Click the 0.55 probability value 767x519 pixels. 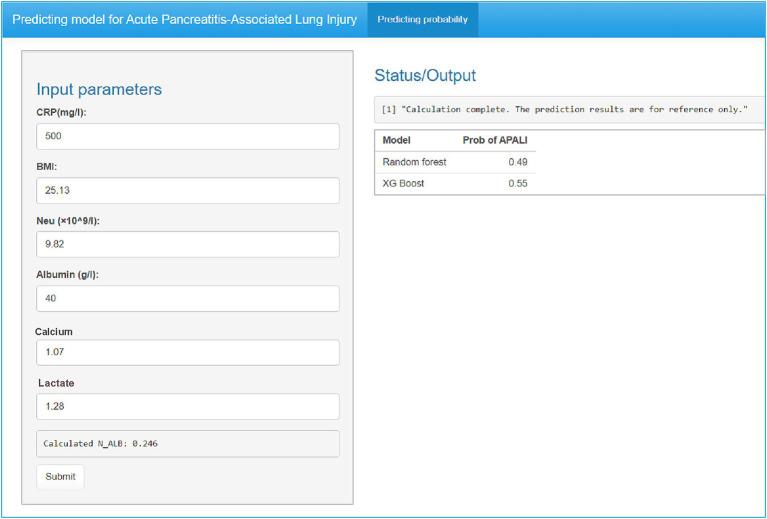click(517, 184)
